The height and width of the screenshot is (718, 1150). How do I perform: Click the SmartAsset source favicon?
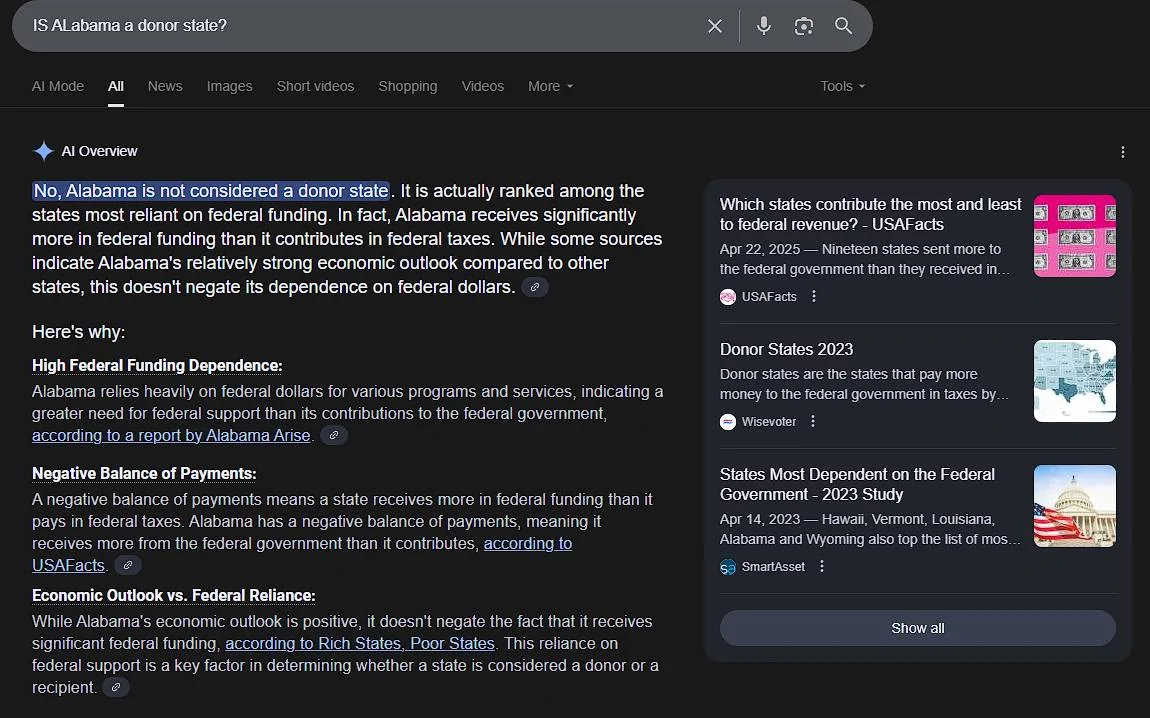click(x=728, y=567)
